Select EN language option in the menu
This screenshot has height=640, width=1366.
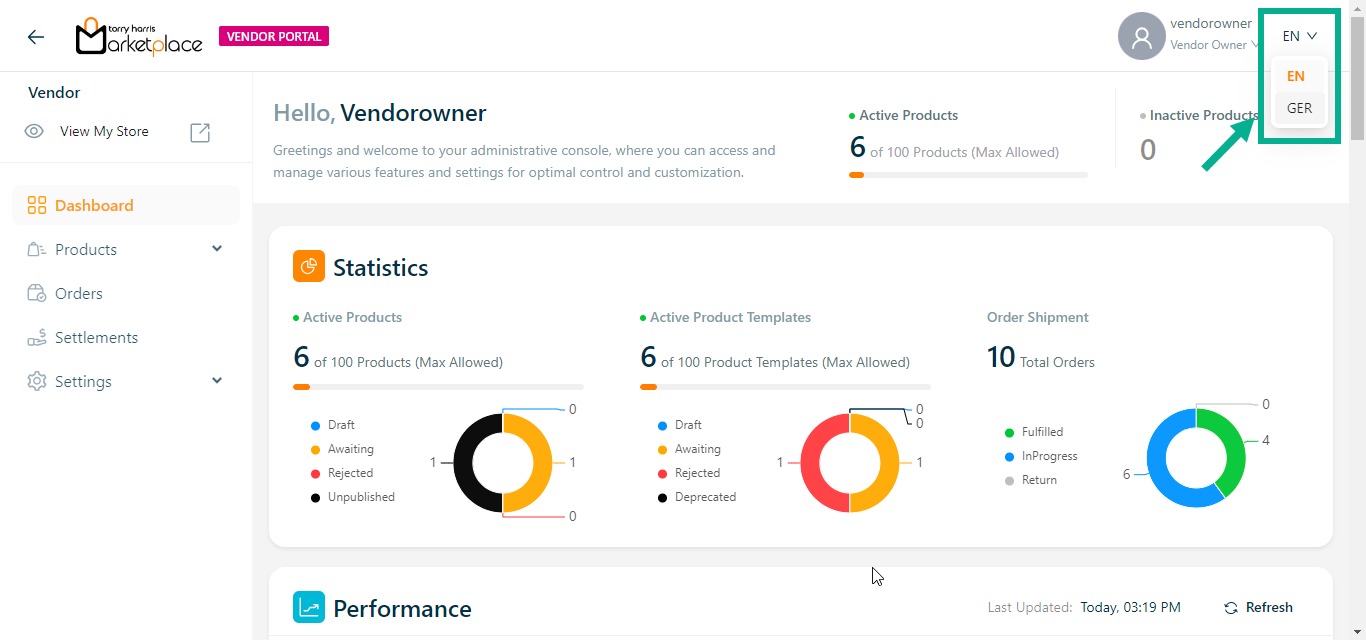coord(1295,76)
